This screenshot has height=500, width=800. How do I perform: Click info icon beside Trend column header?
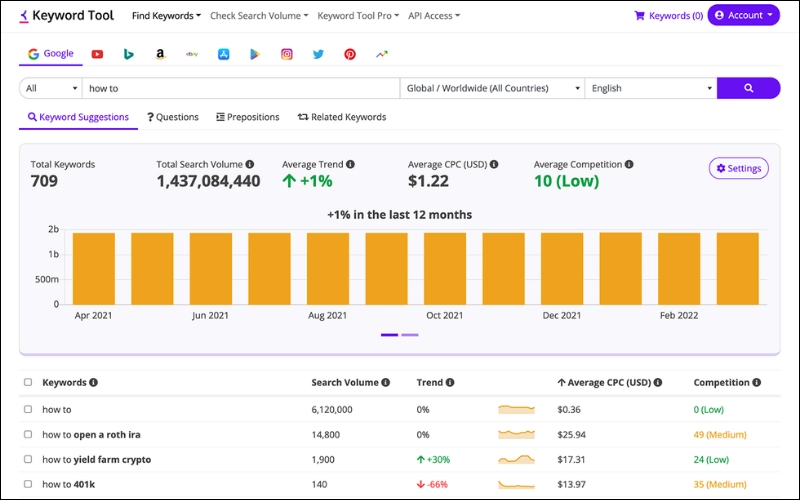450,383
